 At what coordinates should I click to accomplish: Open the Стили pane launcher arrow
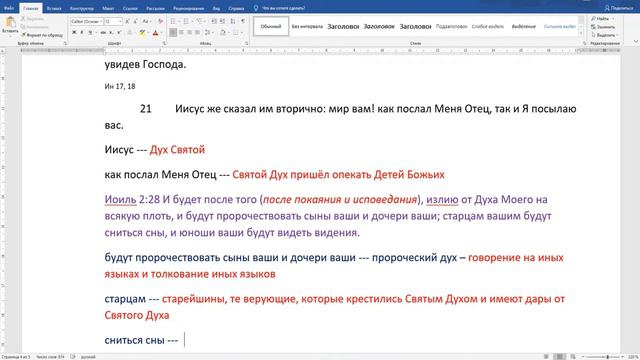coord(584,43)
